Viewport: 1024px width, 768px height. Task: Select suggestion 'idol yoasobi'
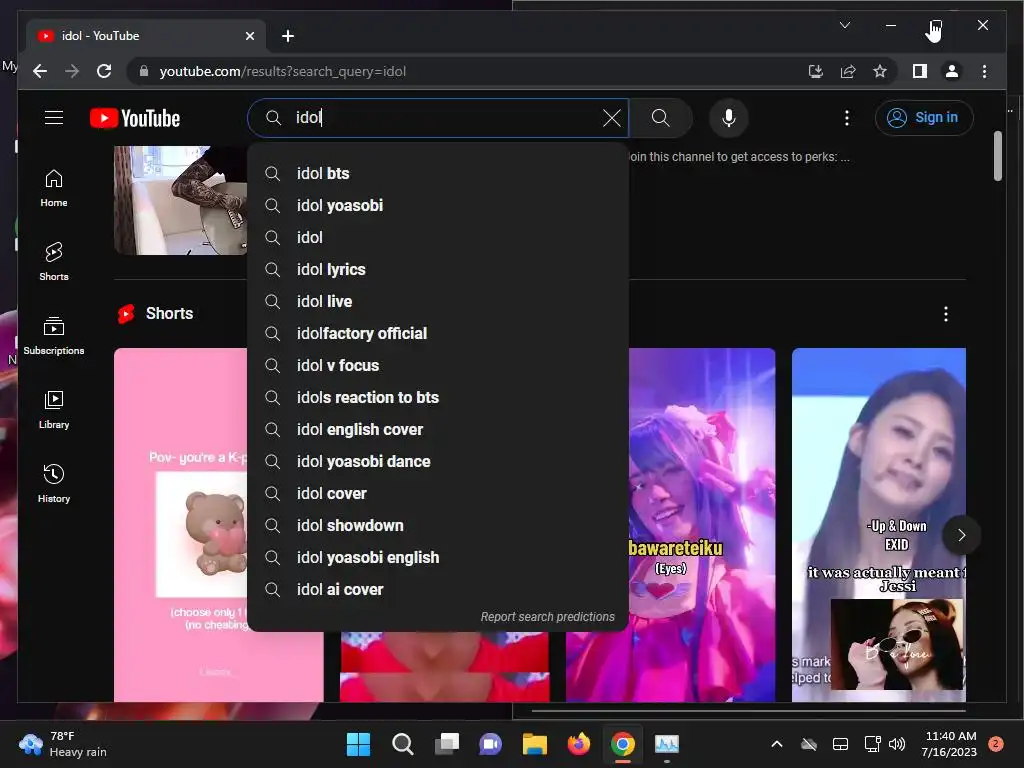click(438, 206)
